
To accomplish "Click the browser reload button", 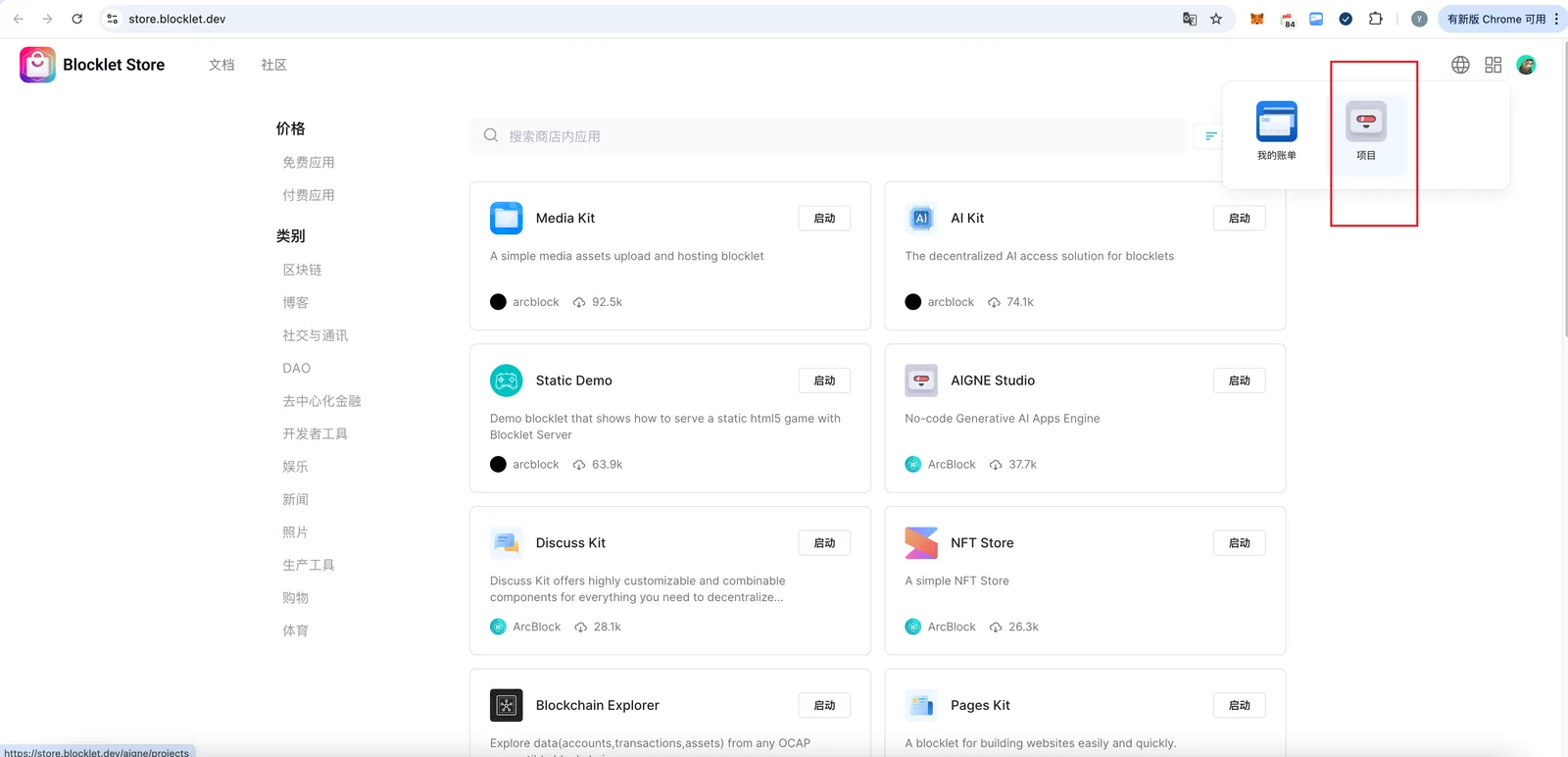I will point(77,19).
